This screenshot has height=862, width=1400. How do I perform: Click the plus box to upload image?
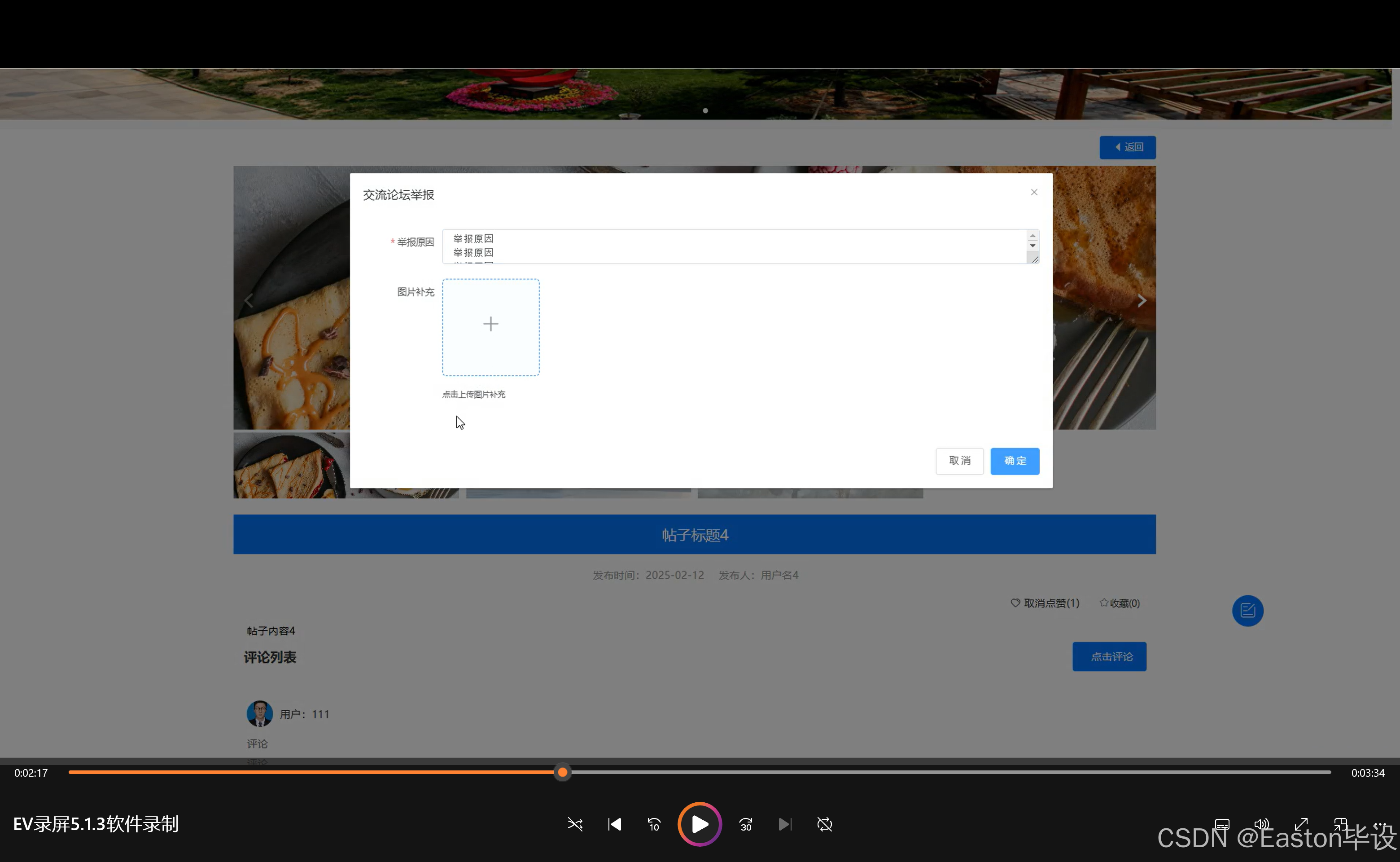[x=490, y=327]
